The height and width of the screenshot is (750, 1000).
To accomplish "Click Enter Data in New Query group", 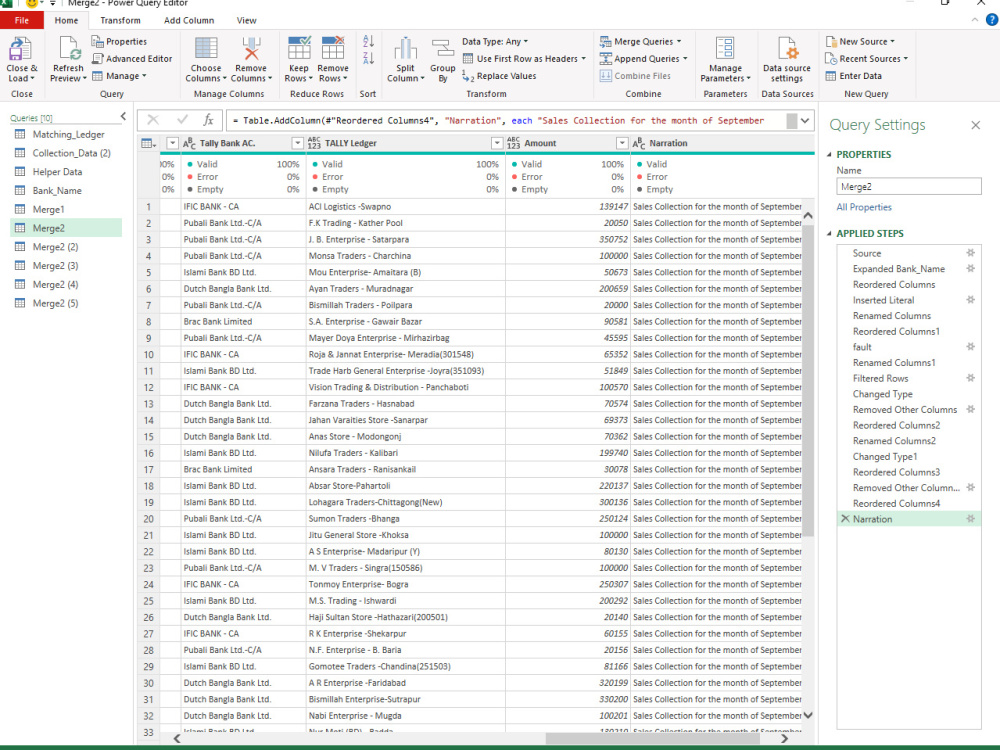I will [x=853, y=76].
